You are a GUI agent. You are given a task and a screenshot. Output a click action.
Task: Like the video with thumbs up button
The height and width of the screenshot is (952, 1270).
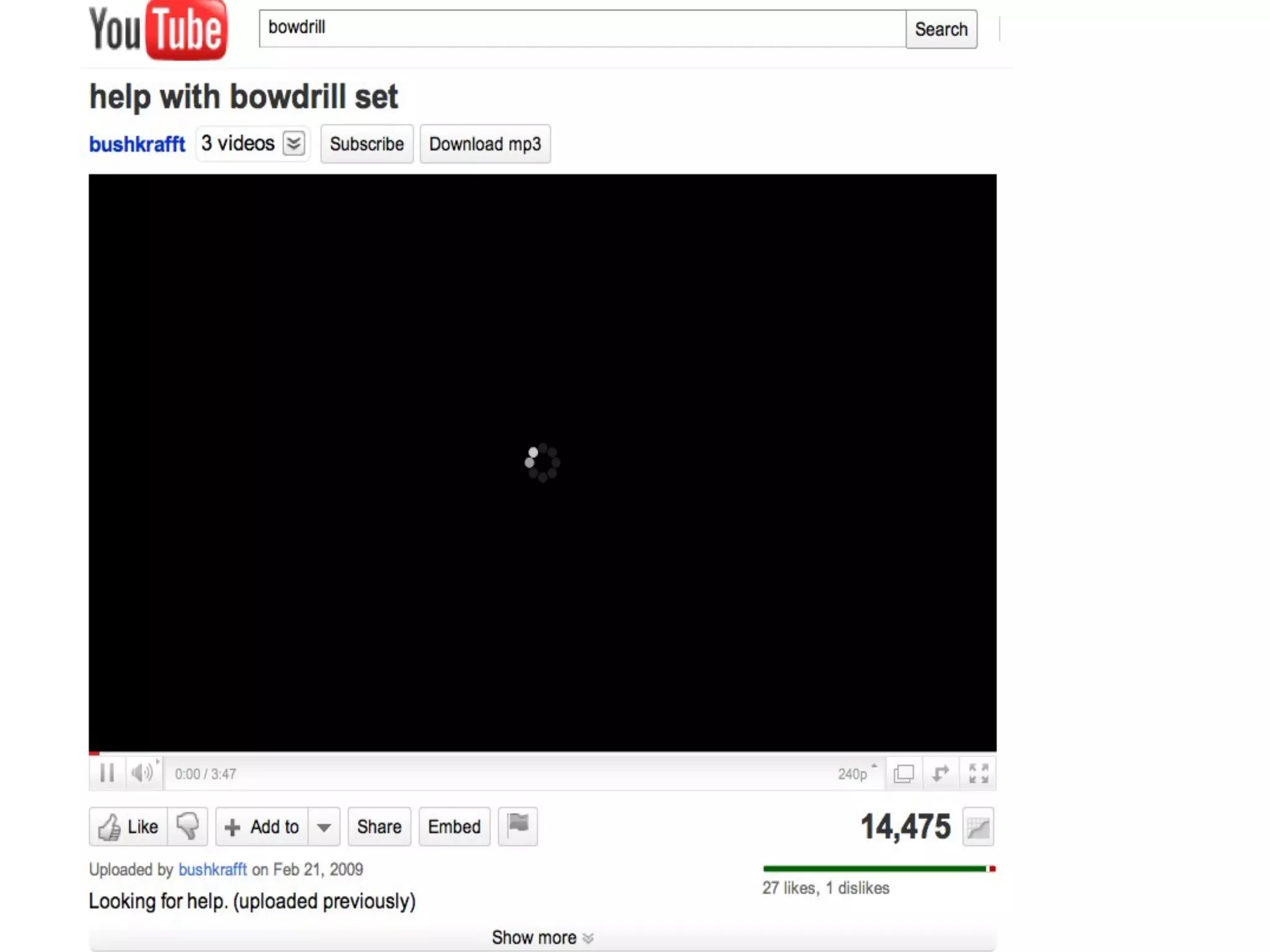pos(128,826)
